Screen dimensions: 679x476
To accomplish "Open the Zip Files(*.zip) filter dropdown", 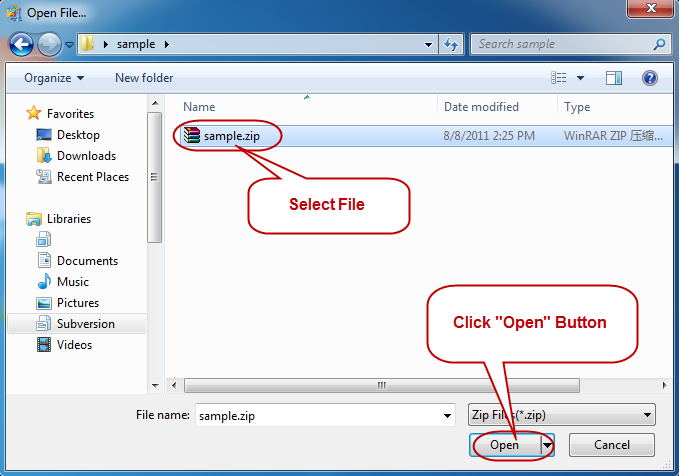I will 562,415.
